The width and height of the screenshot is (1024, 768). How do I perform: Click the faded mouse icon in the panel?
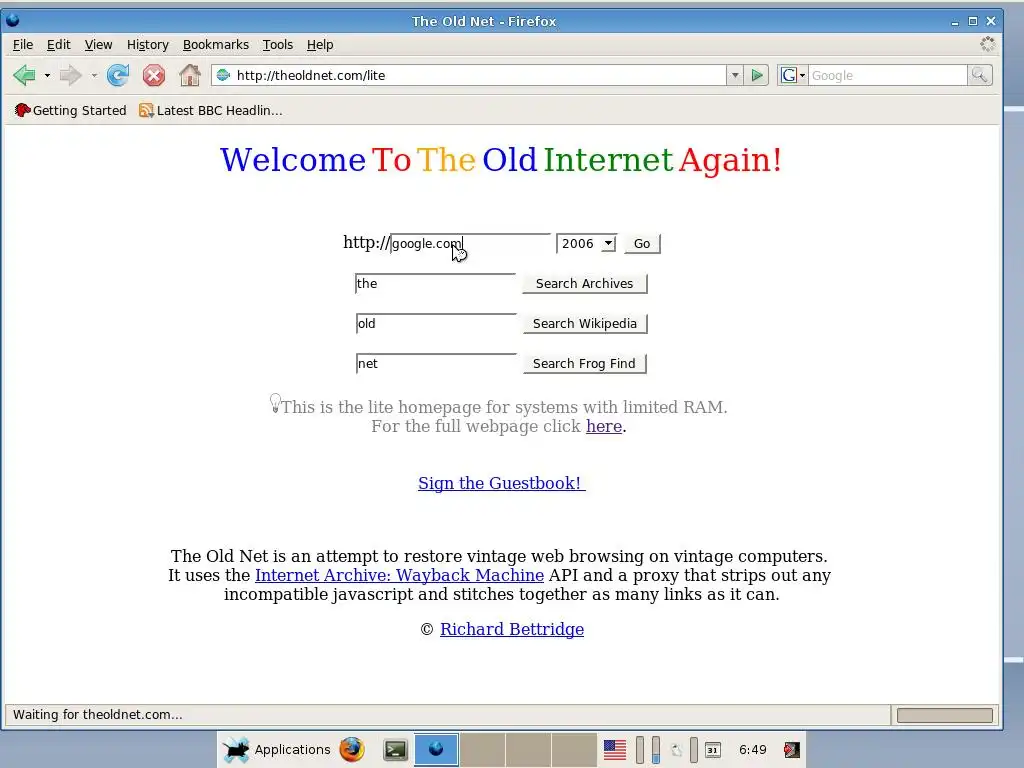[x=677, y=750]
